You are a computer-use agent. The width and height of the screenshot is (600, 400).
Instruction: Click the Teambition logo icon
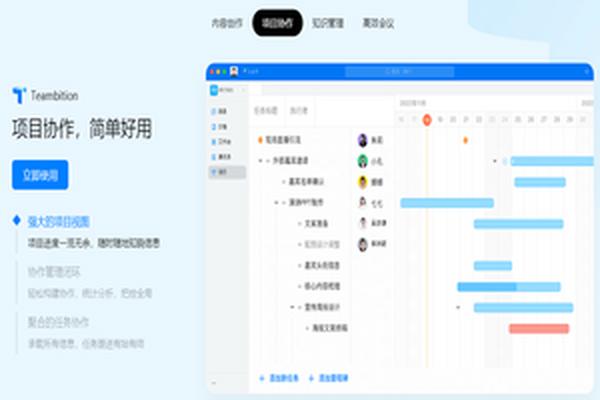18,95
